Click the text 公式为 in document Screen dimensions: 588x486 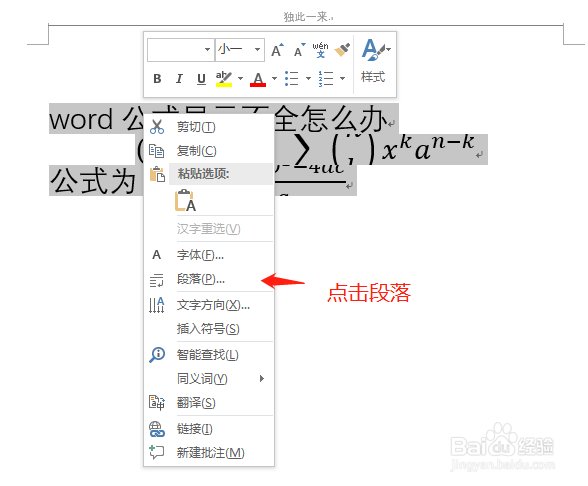click(x=93, y=180)
